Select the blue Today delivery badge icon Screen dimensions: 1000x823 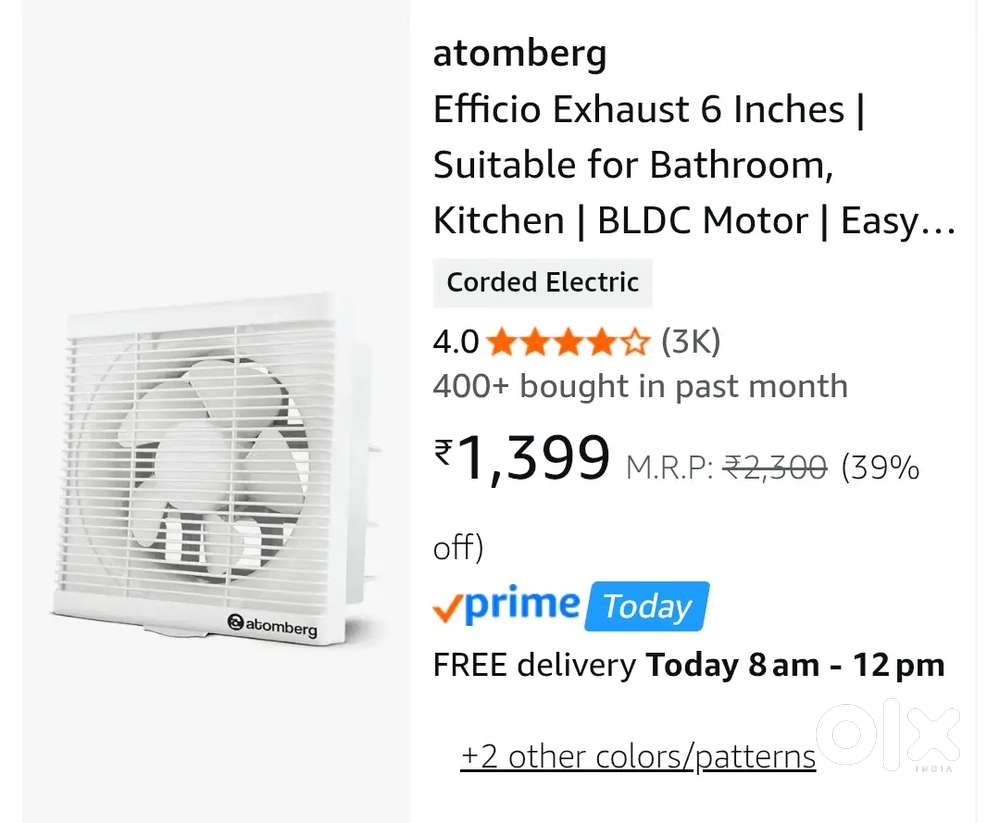(x=647, y=605)
